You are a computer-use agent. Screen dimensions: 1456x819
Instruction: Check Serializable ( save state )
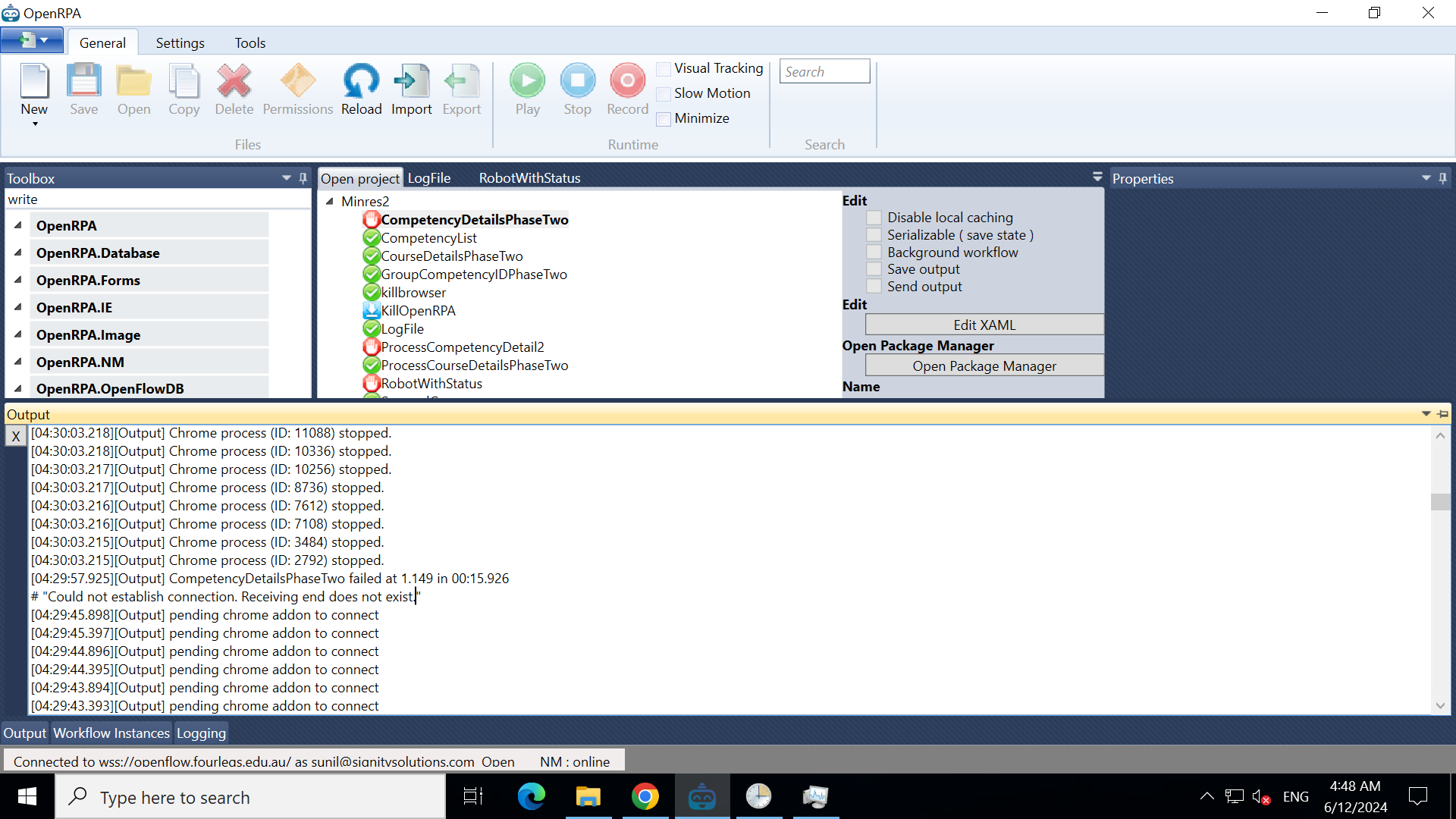tap(874, 235)
